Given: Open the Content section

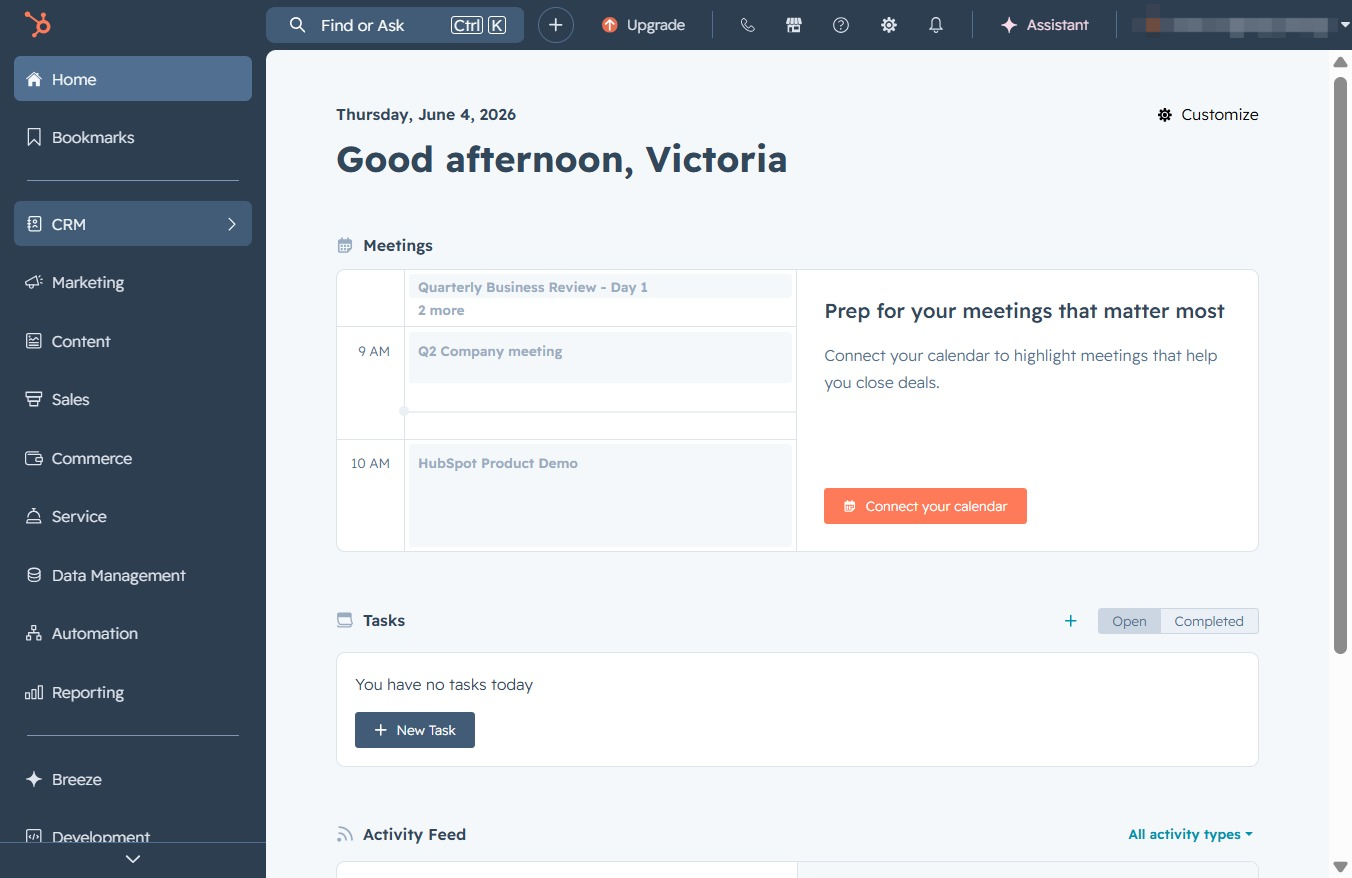Looking at the screenshot, I should (133, 341).
